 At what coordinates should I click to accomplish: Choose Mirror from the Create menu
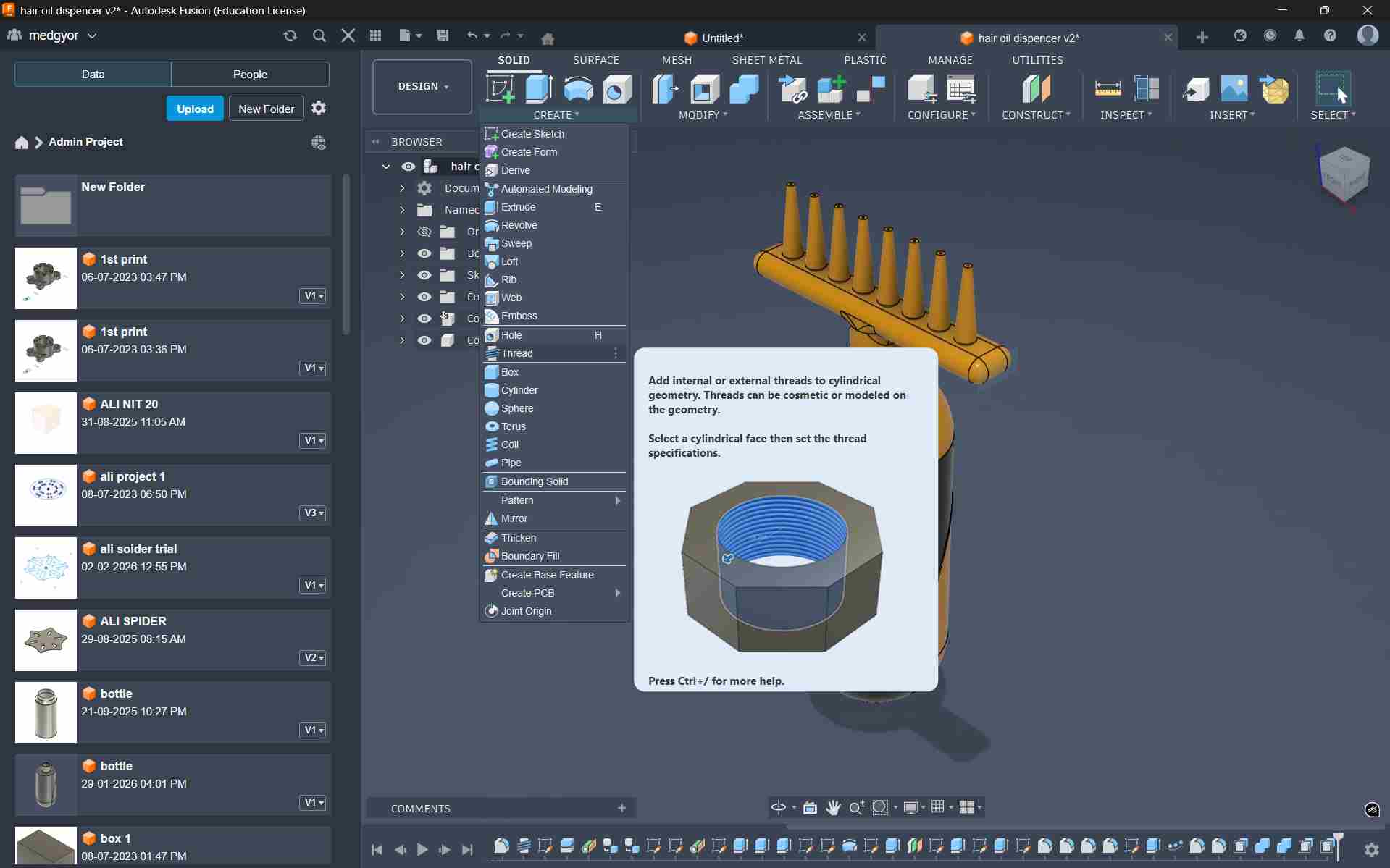click(x=554, y=518)
